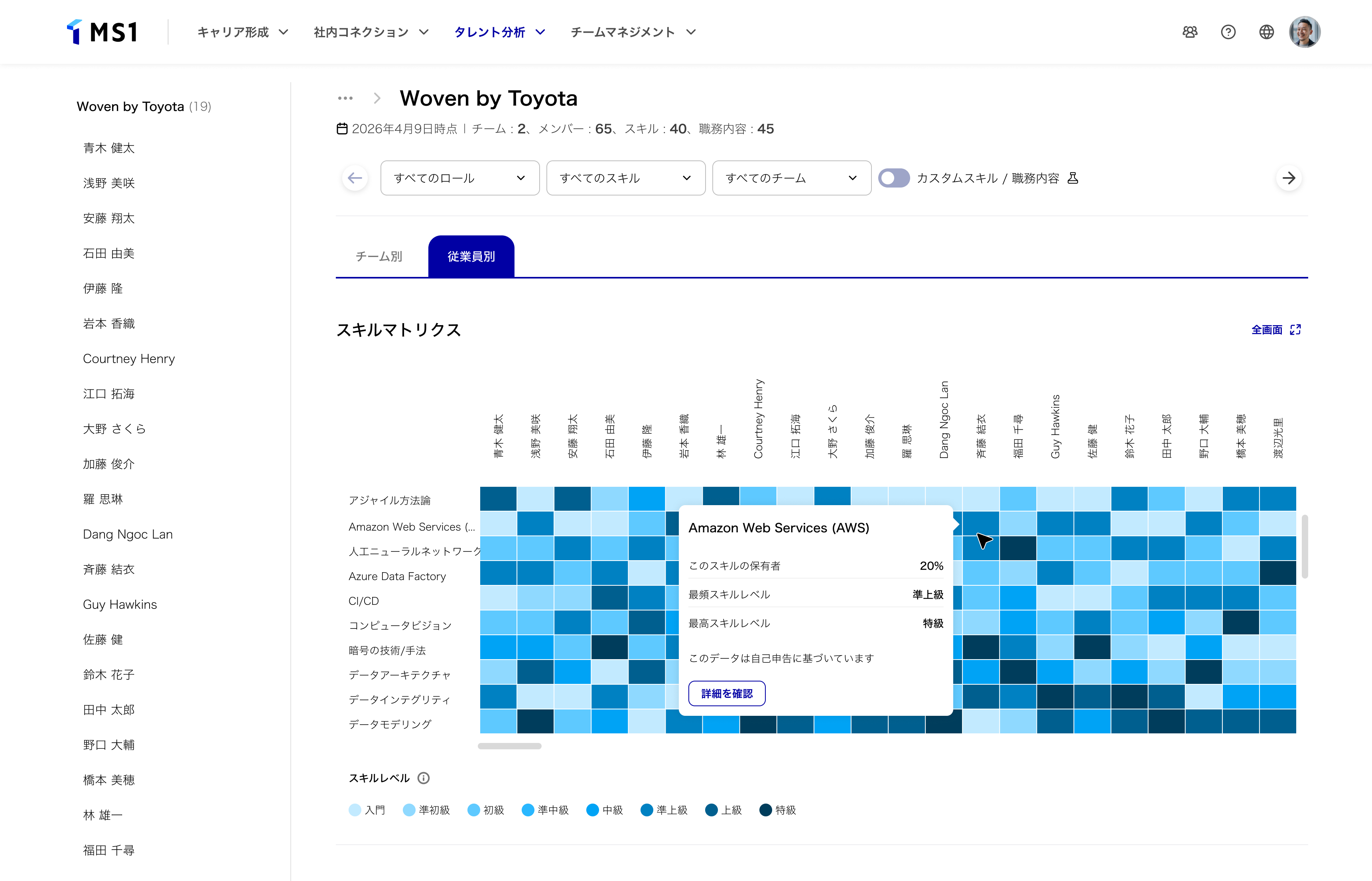Click the breadcrumb ellipsis icon
Viewport: 1372px width, 881px height.
coord(345,99)
